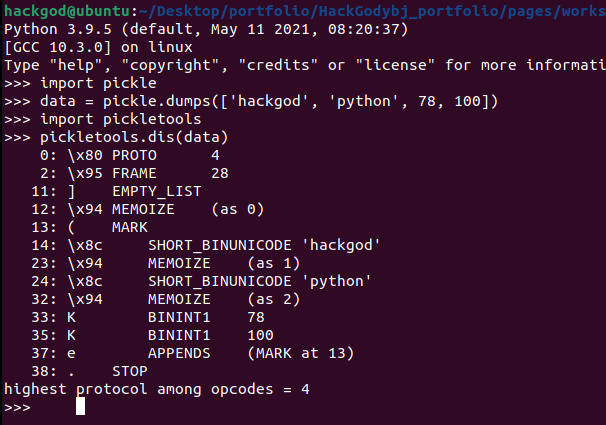Viewport: 606px width, 425px height.
Task: Click the "highest protocol among opcodes" line
Action: point(156,389)
